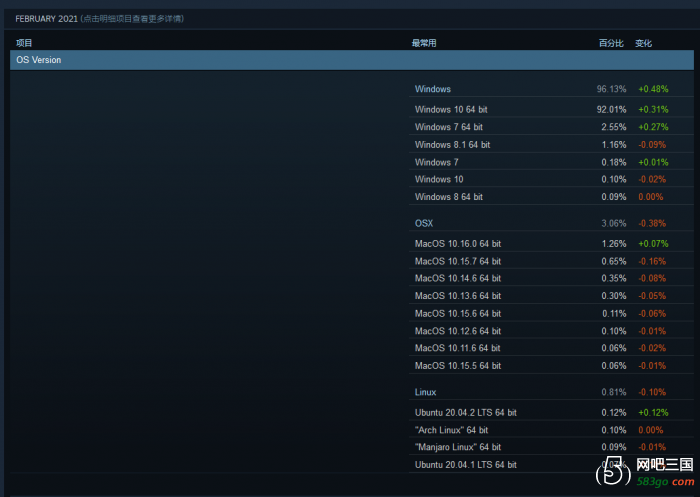
Task: Select the "Manjaro Linux" 64 bit row
Action: tap(551, 447)
